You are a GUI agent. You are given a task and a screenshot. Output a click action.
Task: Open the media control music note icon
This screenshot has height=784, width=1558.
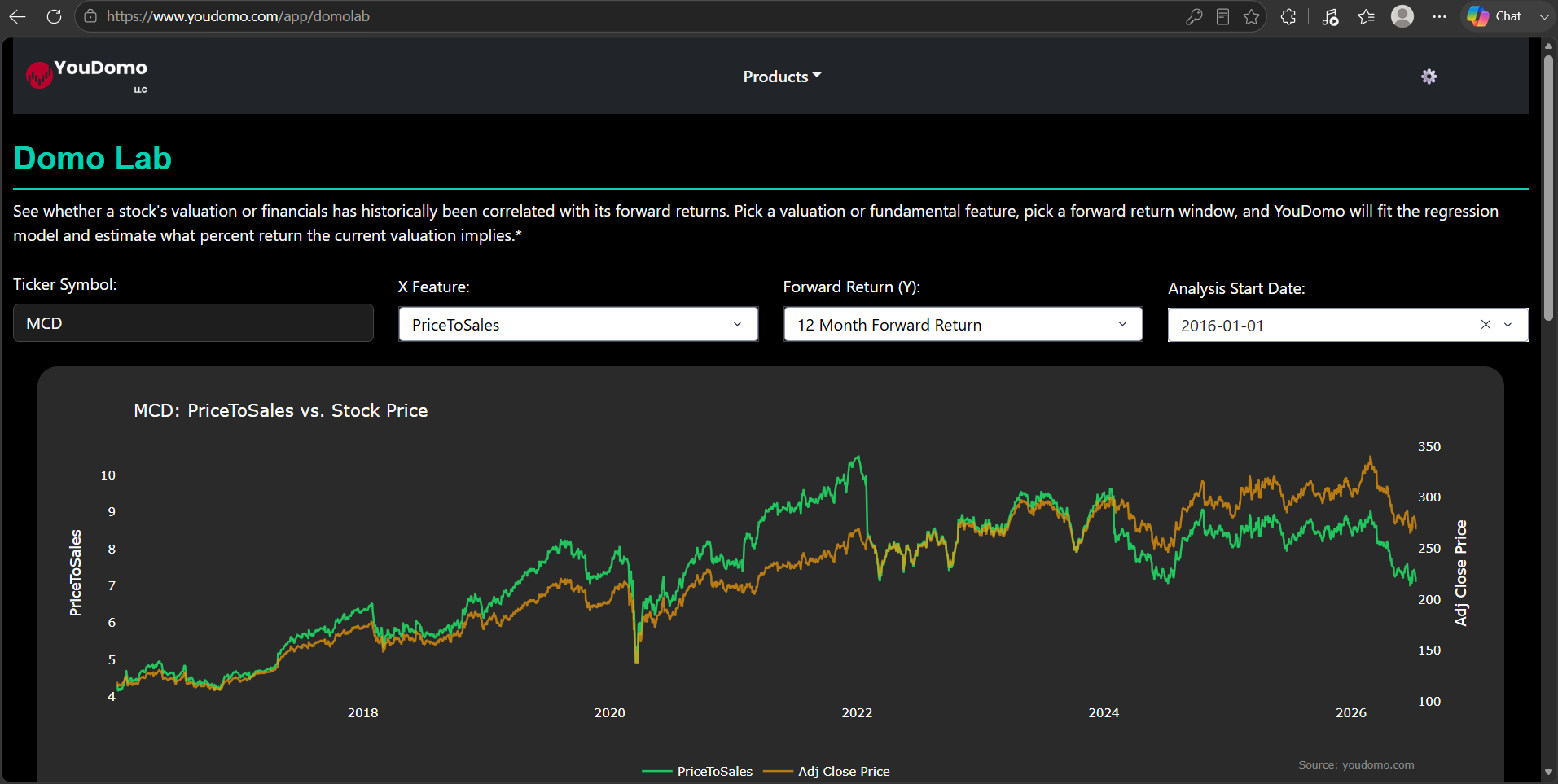1330,16
